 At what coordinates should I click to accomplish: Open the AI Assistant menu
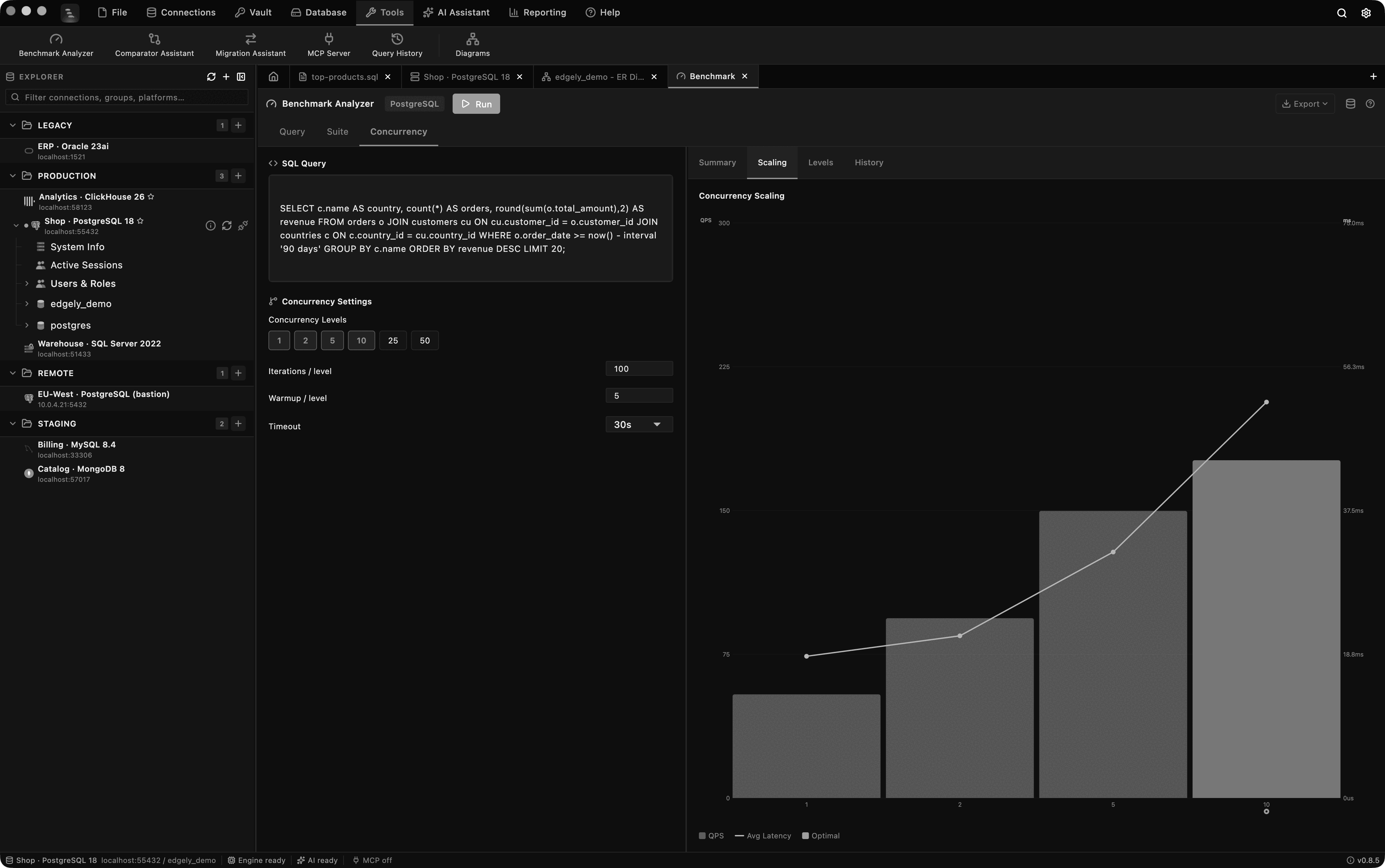[x=456, y=13]
